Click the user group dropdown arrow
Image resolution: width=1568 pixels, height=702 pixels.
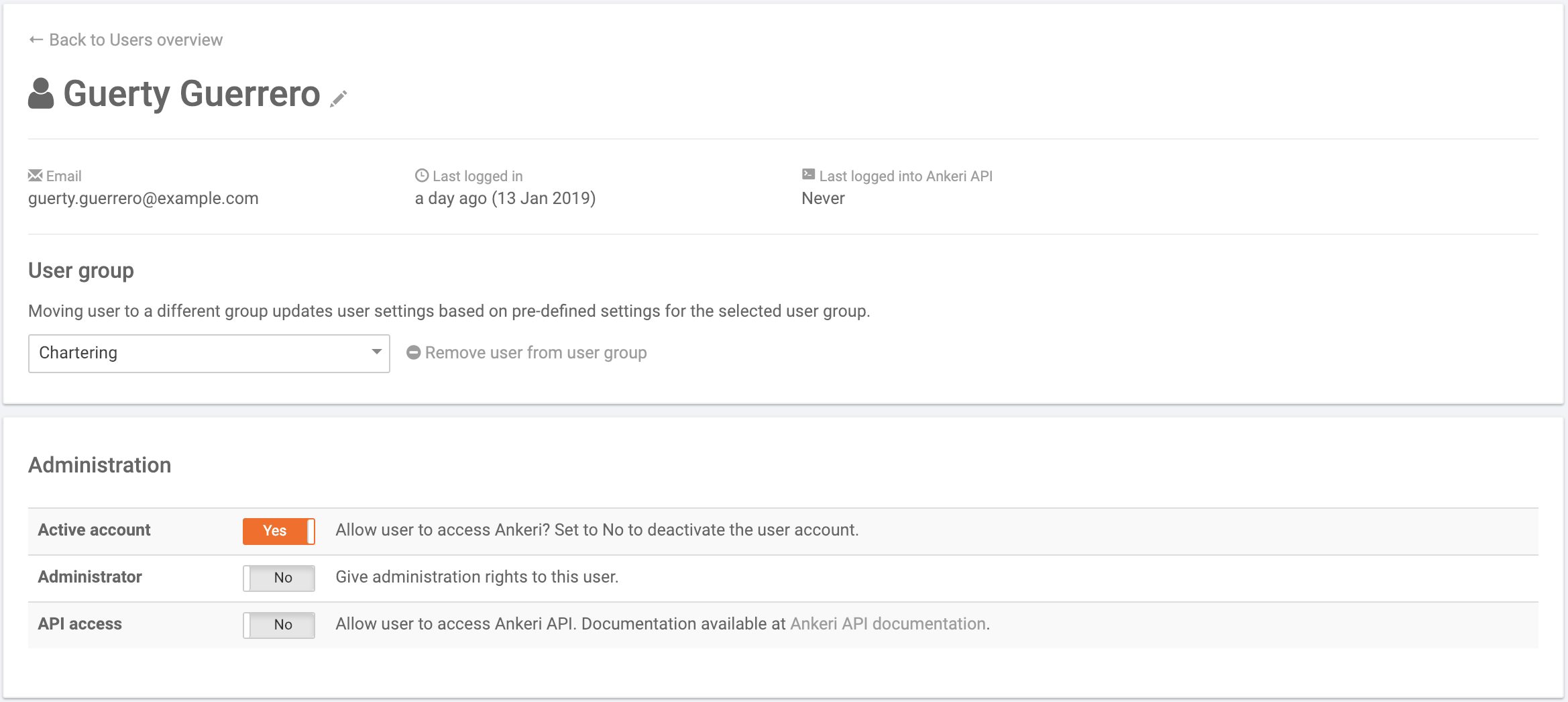click(x=376, y=352)
